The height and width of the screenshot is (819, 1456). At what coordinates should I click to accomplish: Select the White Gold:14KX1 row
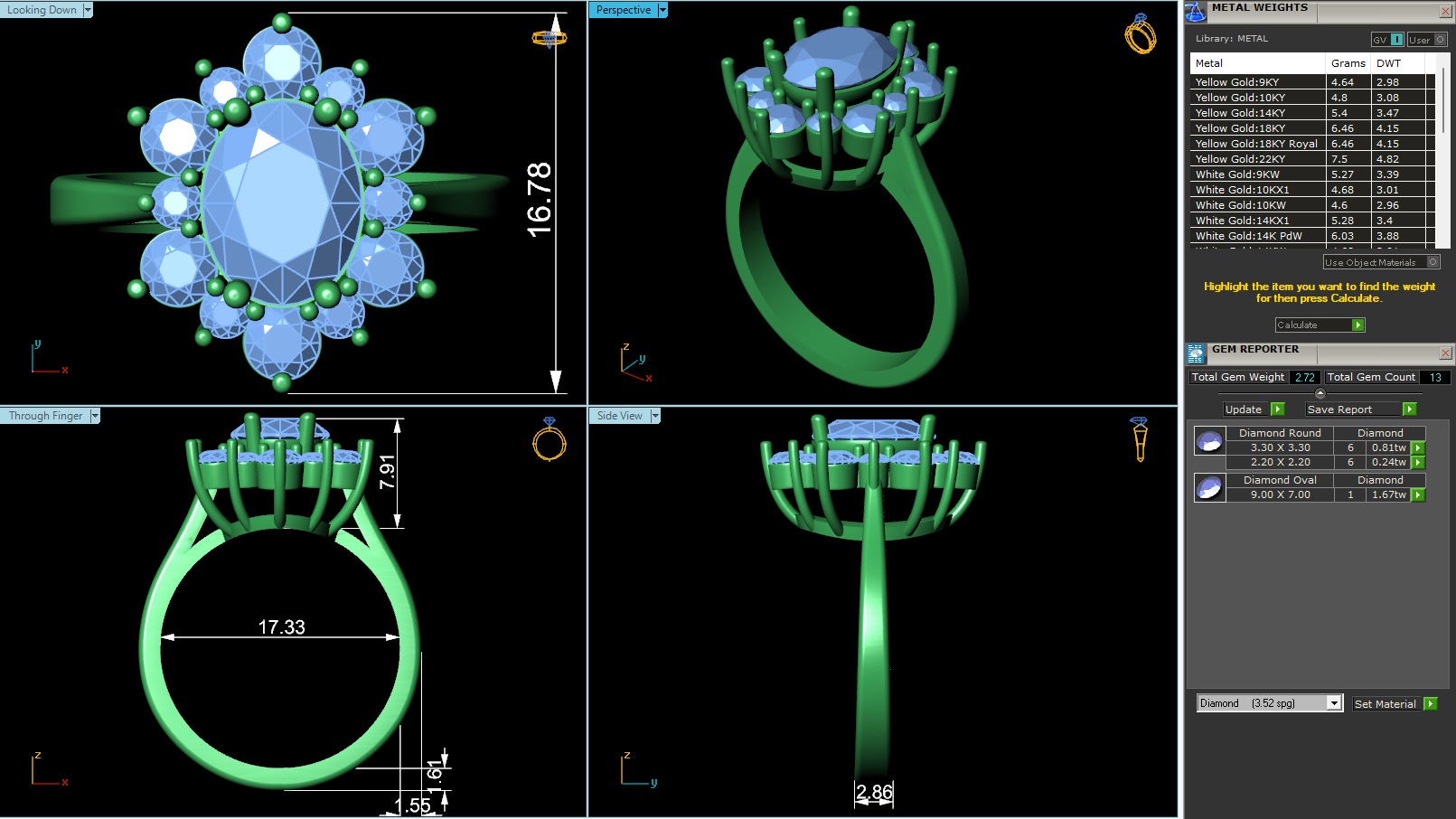tap(1312, 221)
